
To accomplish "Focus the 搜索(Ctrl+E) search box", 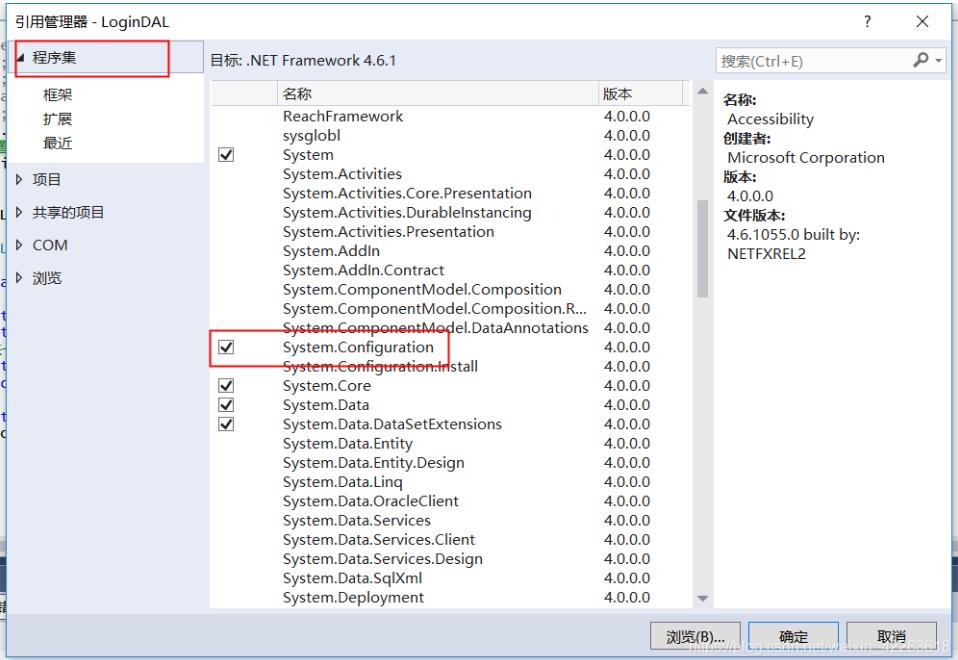I will [x=813, y=61].
